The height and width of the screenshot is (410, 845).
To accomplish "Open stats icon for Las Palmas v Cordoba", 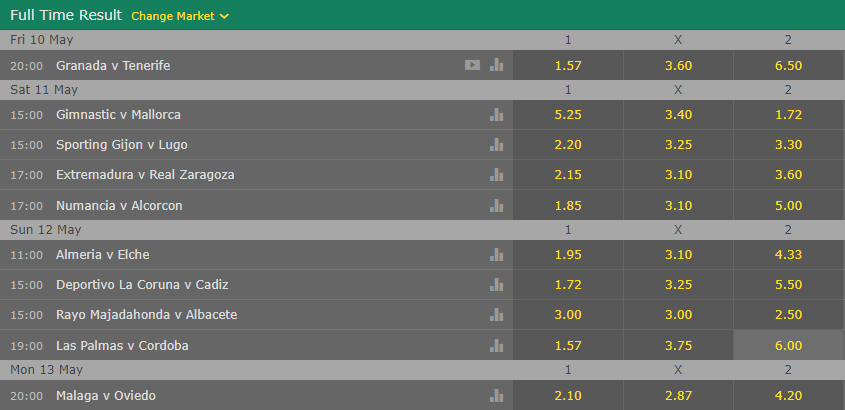I will [x=496, y=345].
